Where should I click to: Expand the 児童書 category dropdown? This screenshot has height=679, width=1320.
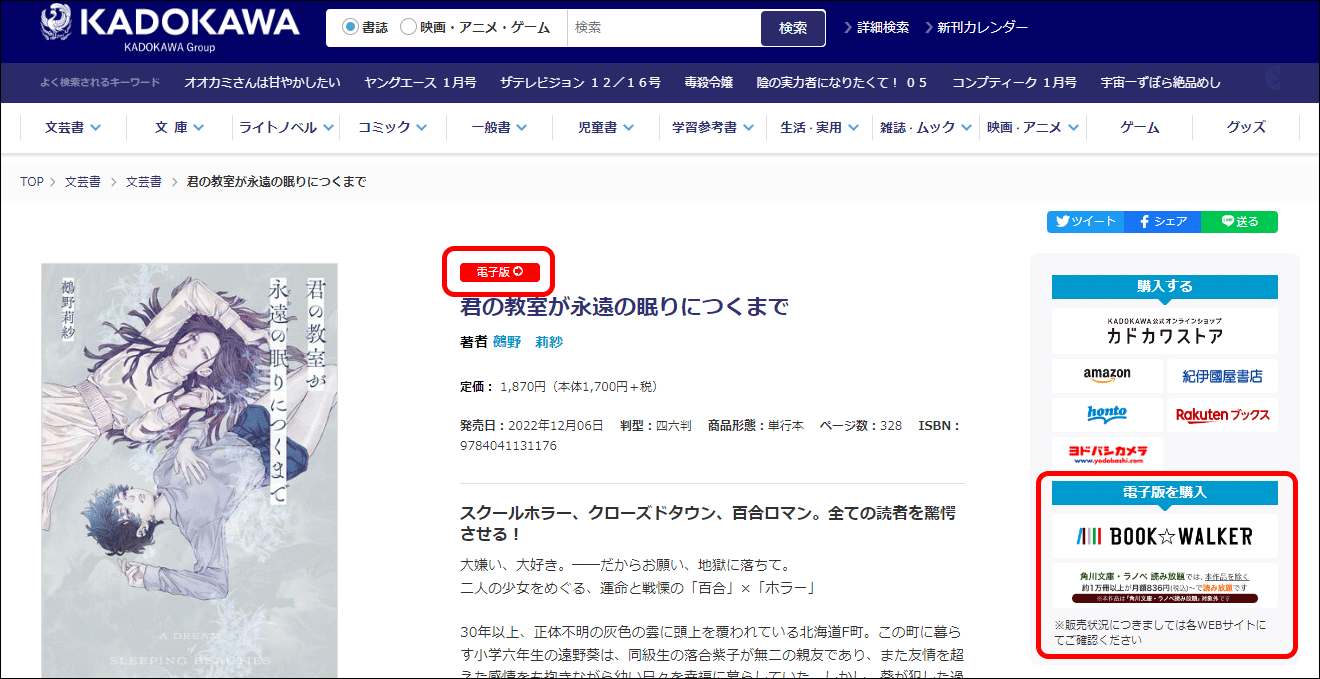605,127
